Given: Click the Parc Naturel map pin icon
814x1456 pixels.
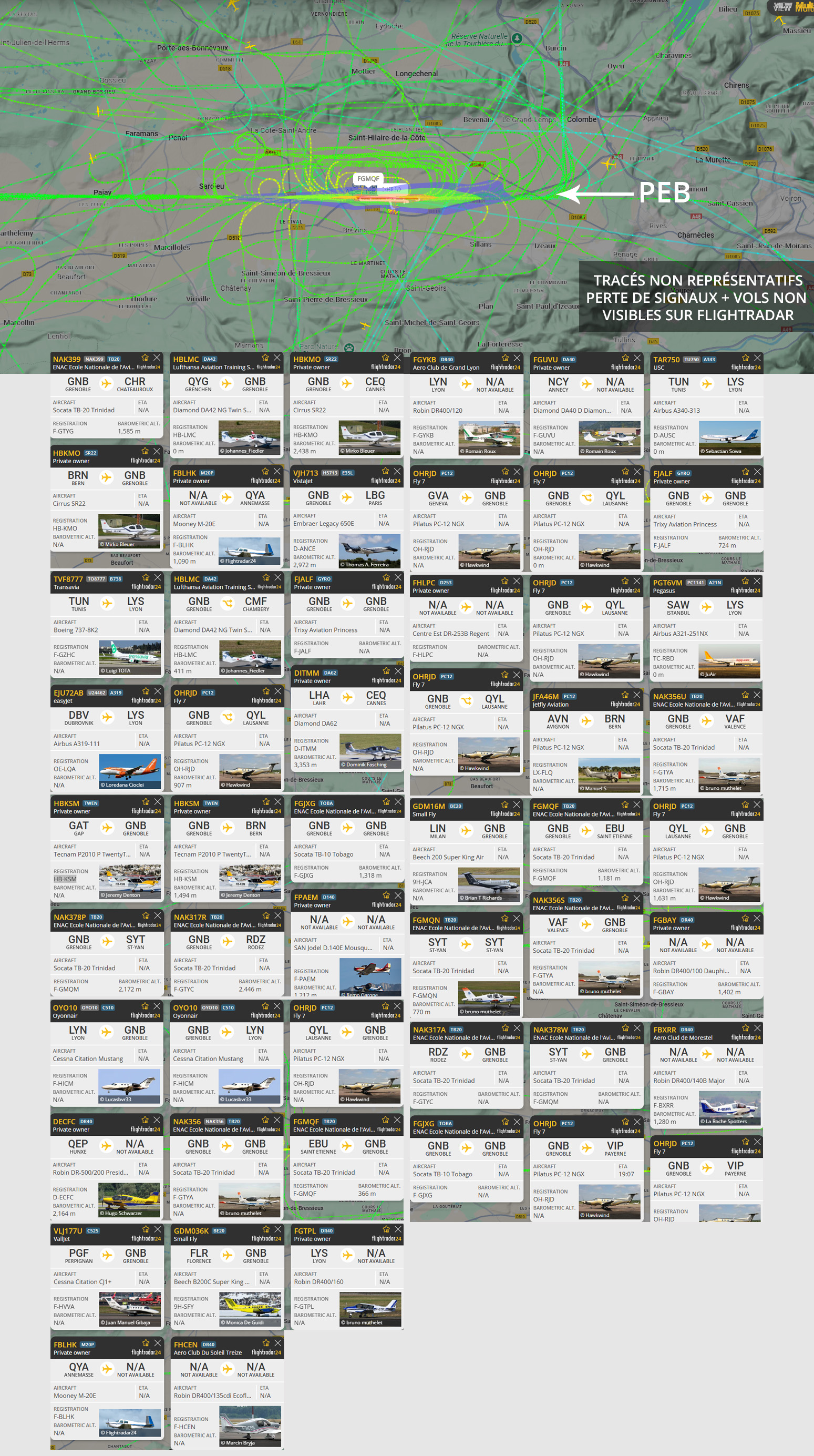Looking at the screenshot, I should [x=349, y=348].
